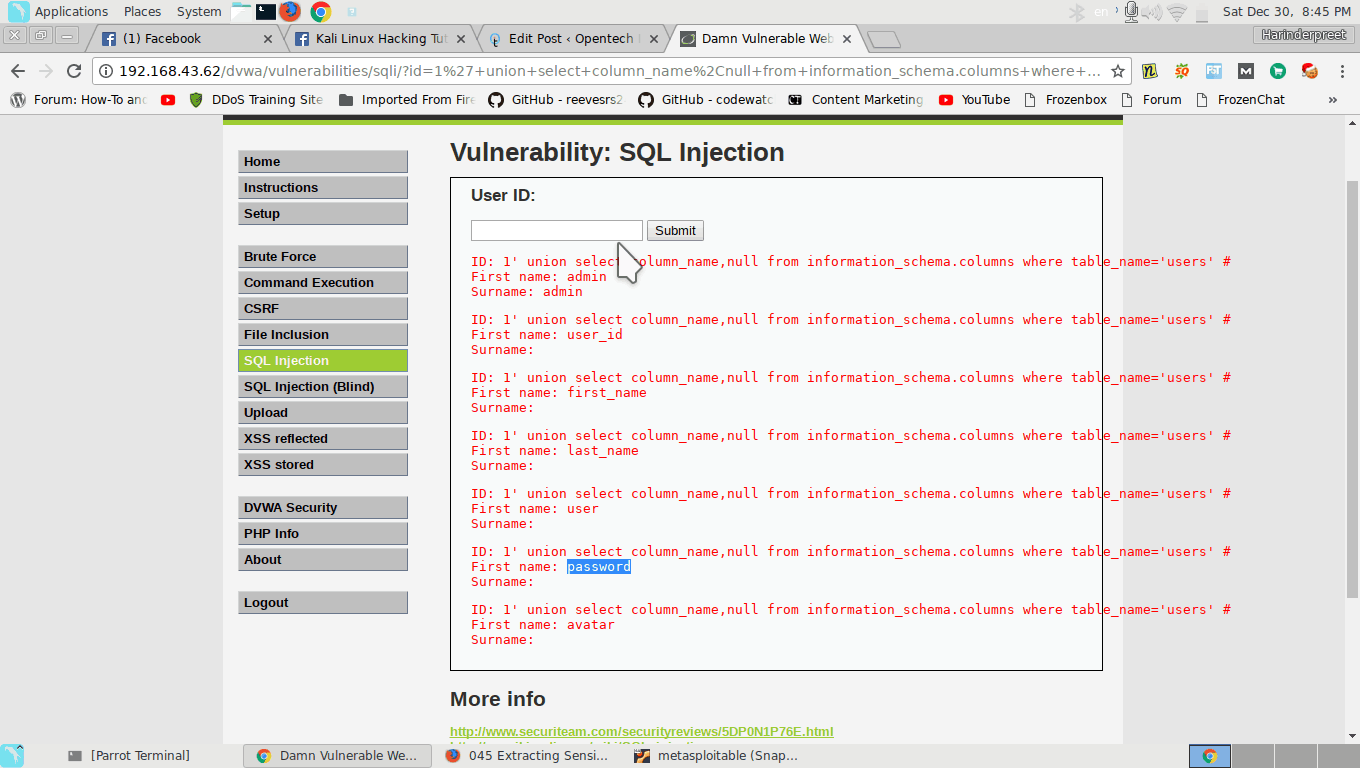Screen dimensions: 1360x768
Task: Open keyboard layout 'en' indicator
Action: tap(1103, 12)
